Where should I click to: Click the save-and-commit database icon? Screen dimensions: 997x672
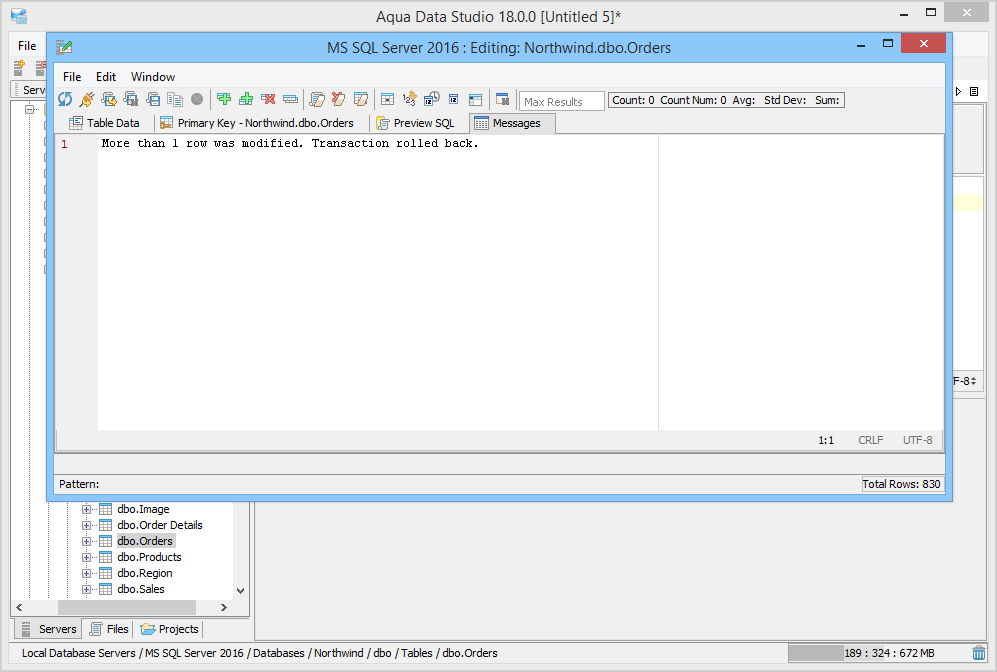[x=109, y=99]
